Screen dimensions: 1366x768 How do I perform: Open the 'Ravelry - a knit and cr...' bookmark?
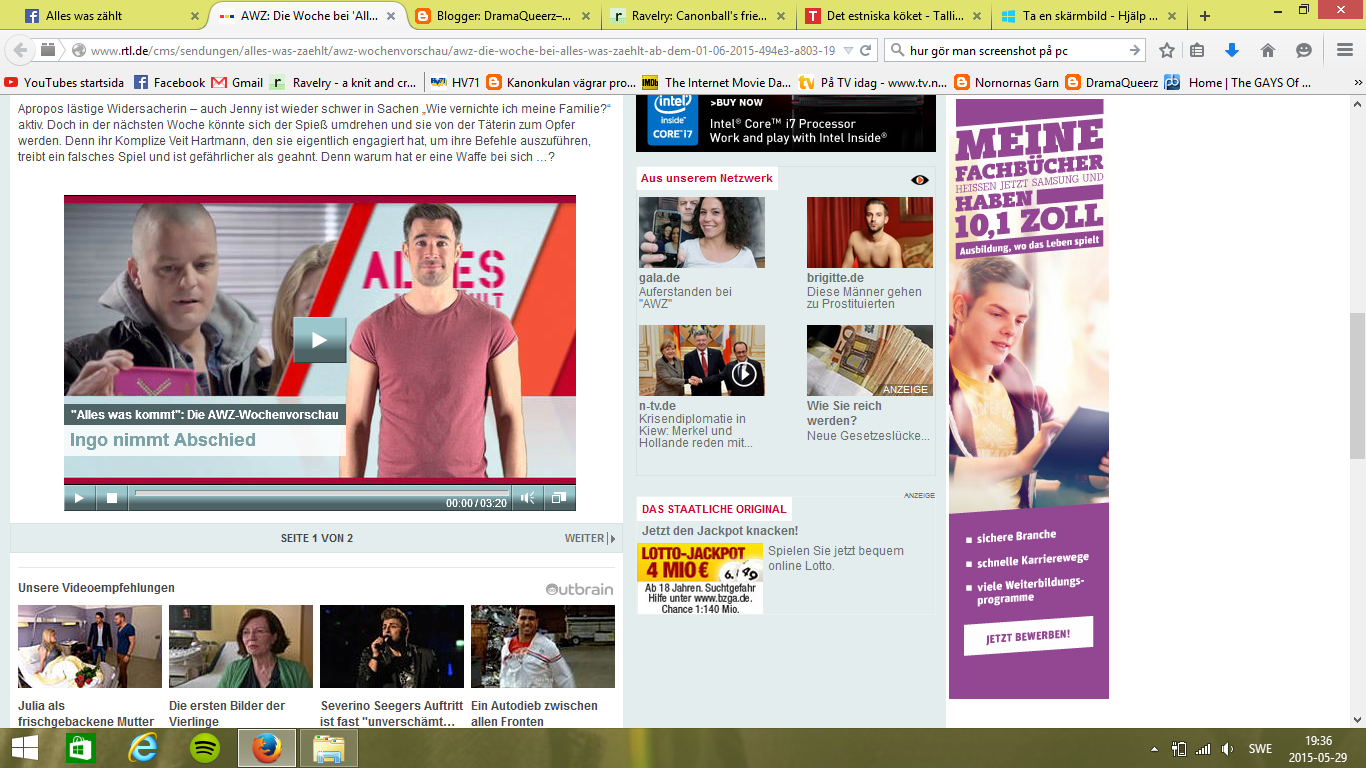click(x=343, y=83)
